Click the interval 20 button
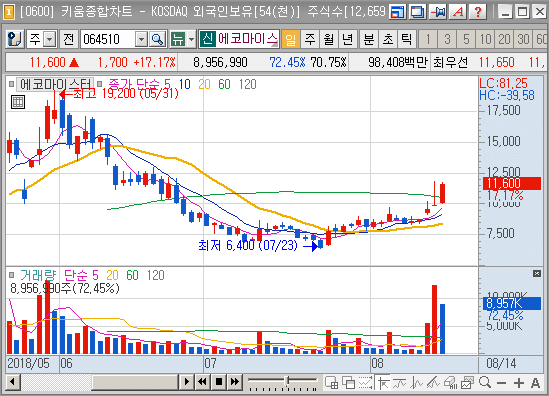 [504, 39]
